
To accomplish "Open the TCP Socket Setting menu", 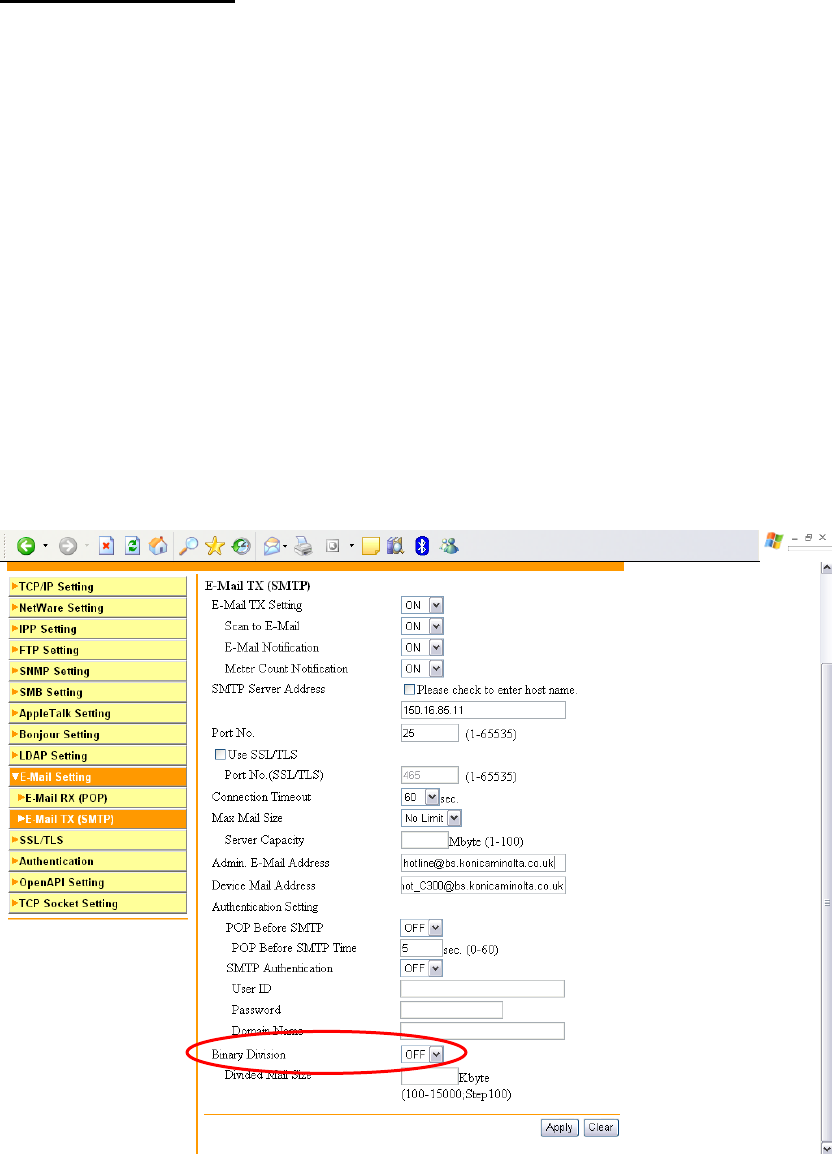I will [x=97, y=903].
